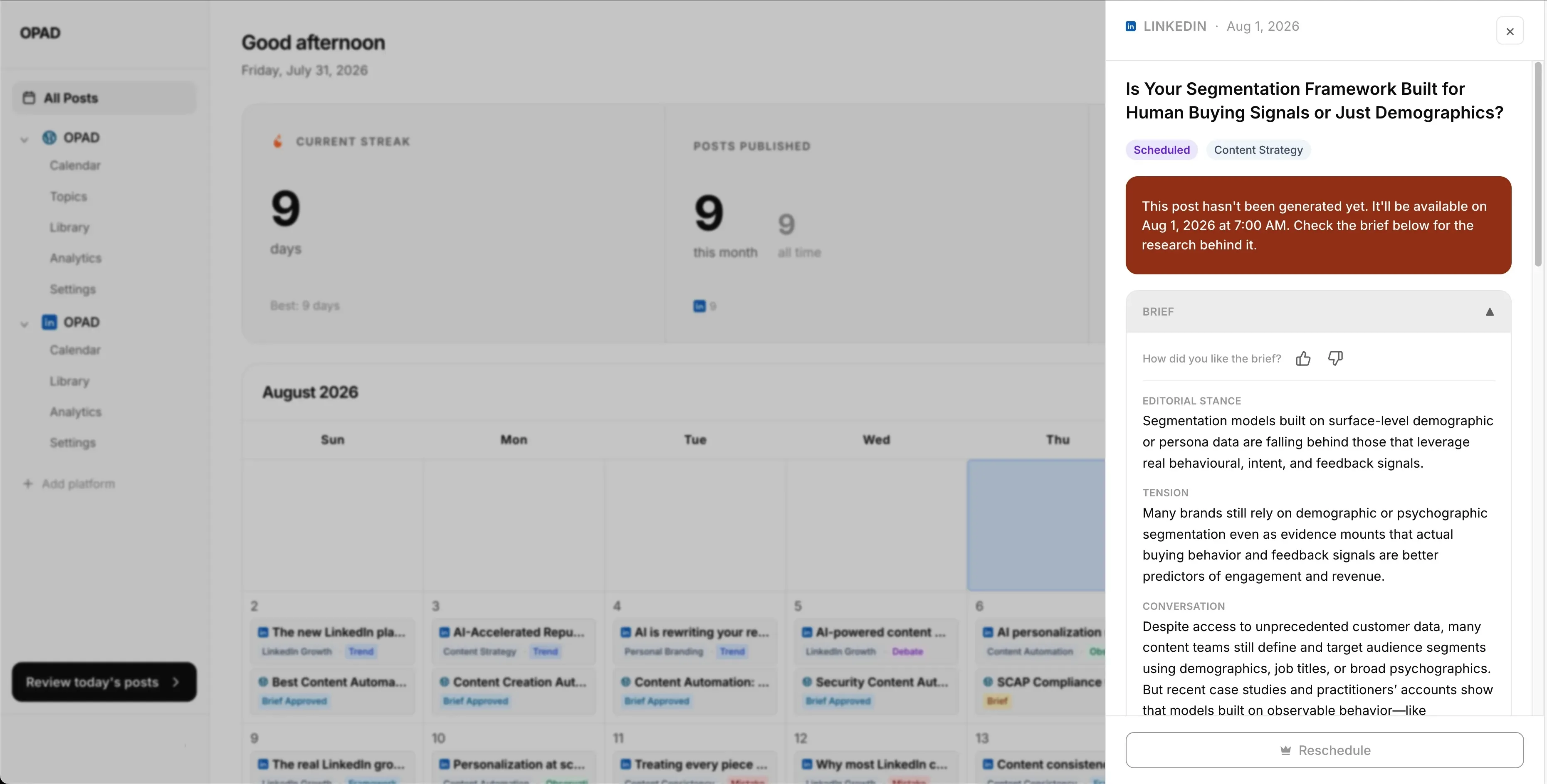Screen dimensions: 1547x784
Task: Give the brief a thumbs up
Action: click(1302, 358)
